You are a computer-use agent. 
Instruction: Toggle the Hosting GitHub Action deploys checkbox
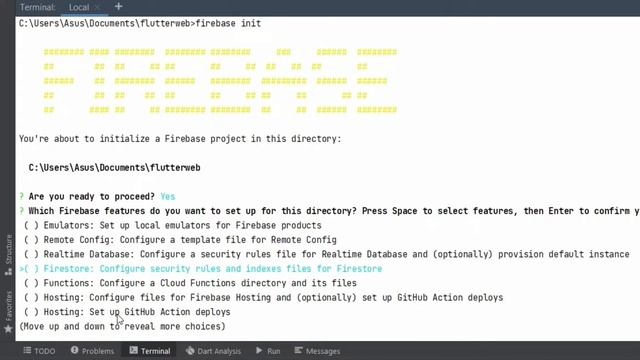[x=31, y=312]
